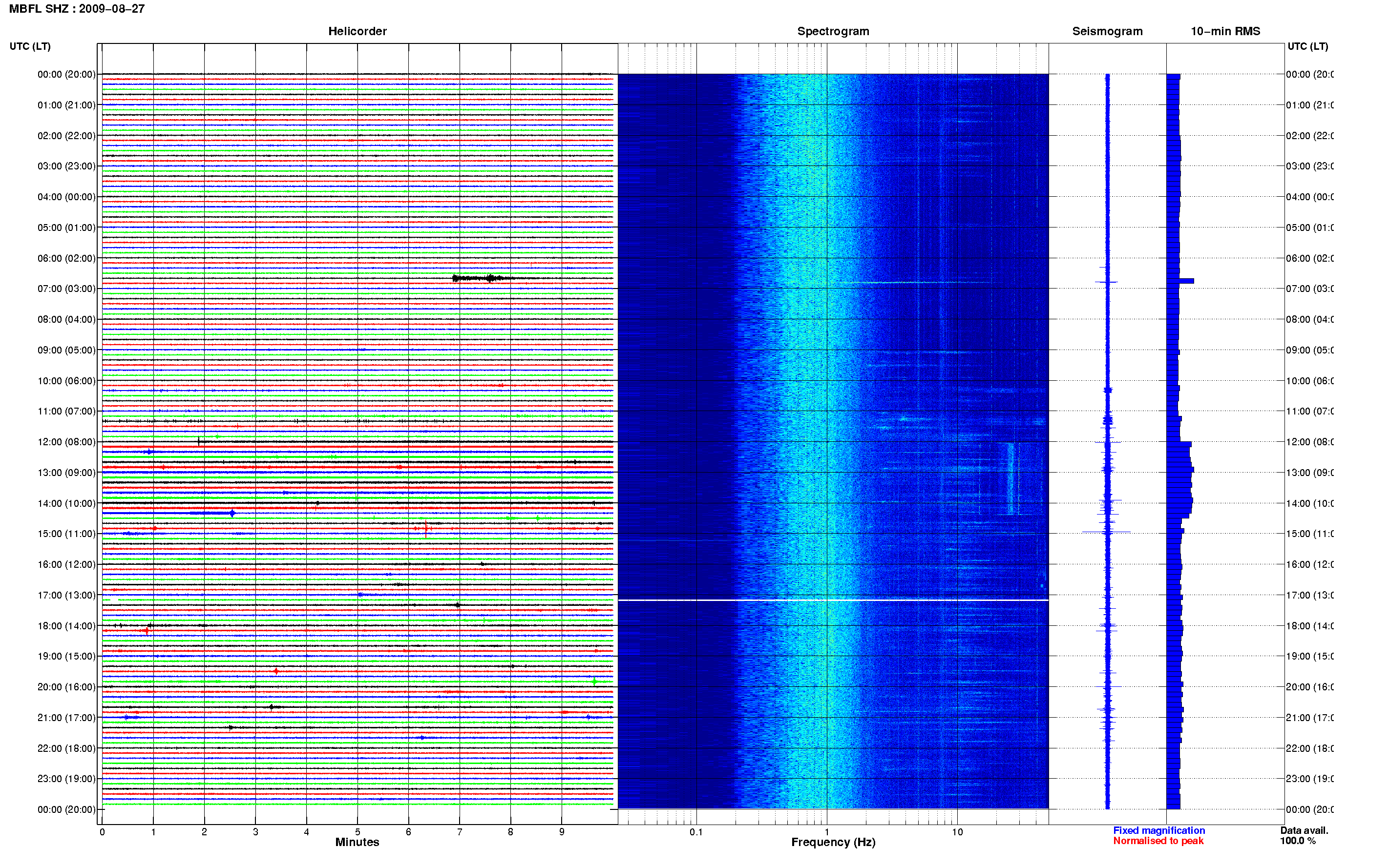The width and height of the screenshot is (1389, 868).
Task: Click the '19:00 (15:00)' helicorder time label
Action: (x=66, y=656)
